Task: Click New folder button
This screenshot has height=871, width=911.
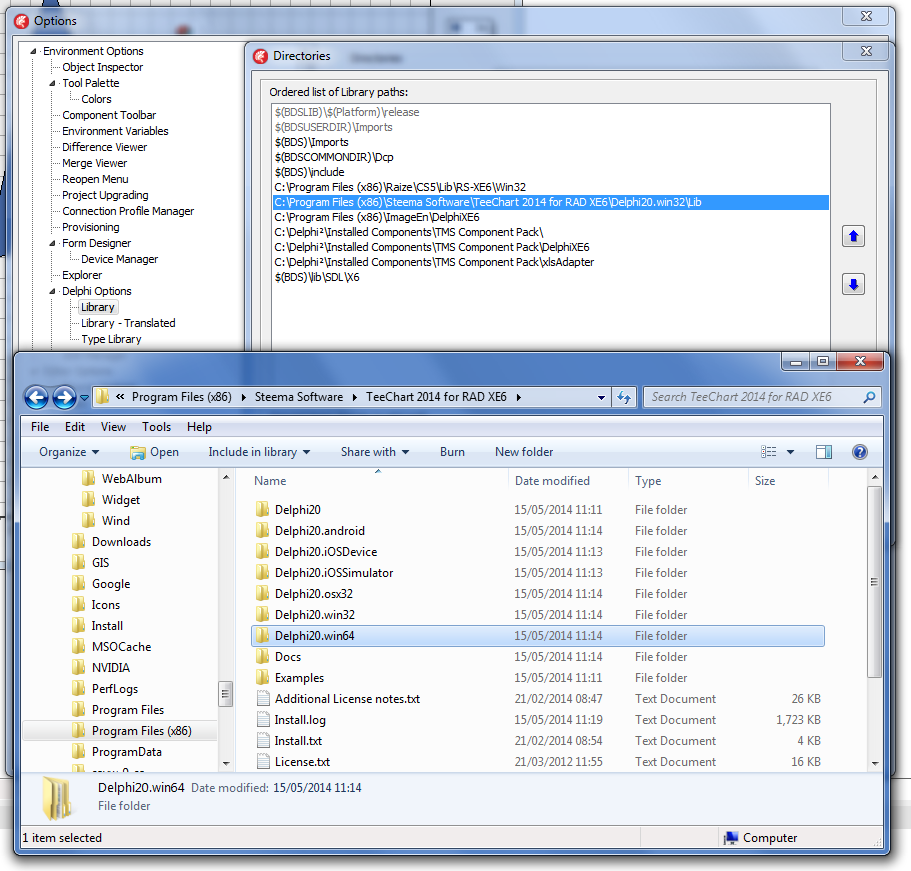Action: point(523,452)
